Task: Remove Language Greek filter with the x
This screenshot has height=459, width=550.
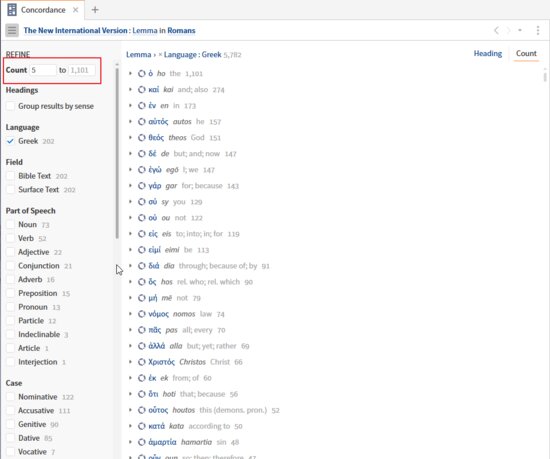Action: (x=160, y=55)
